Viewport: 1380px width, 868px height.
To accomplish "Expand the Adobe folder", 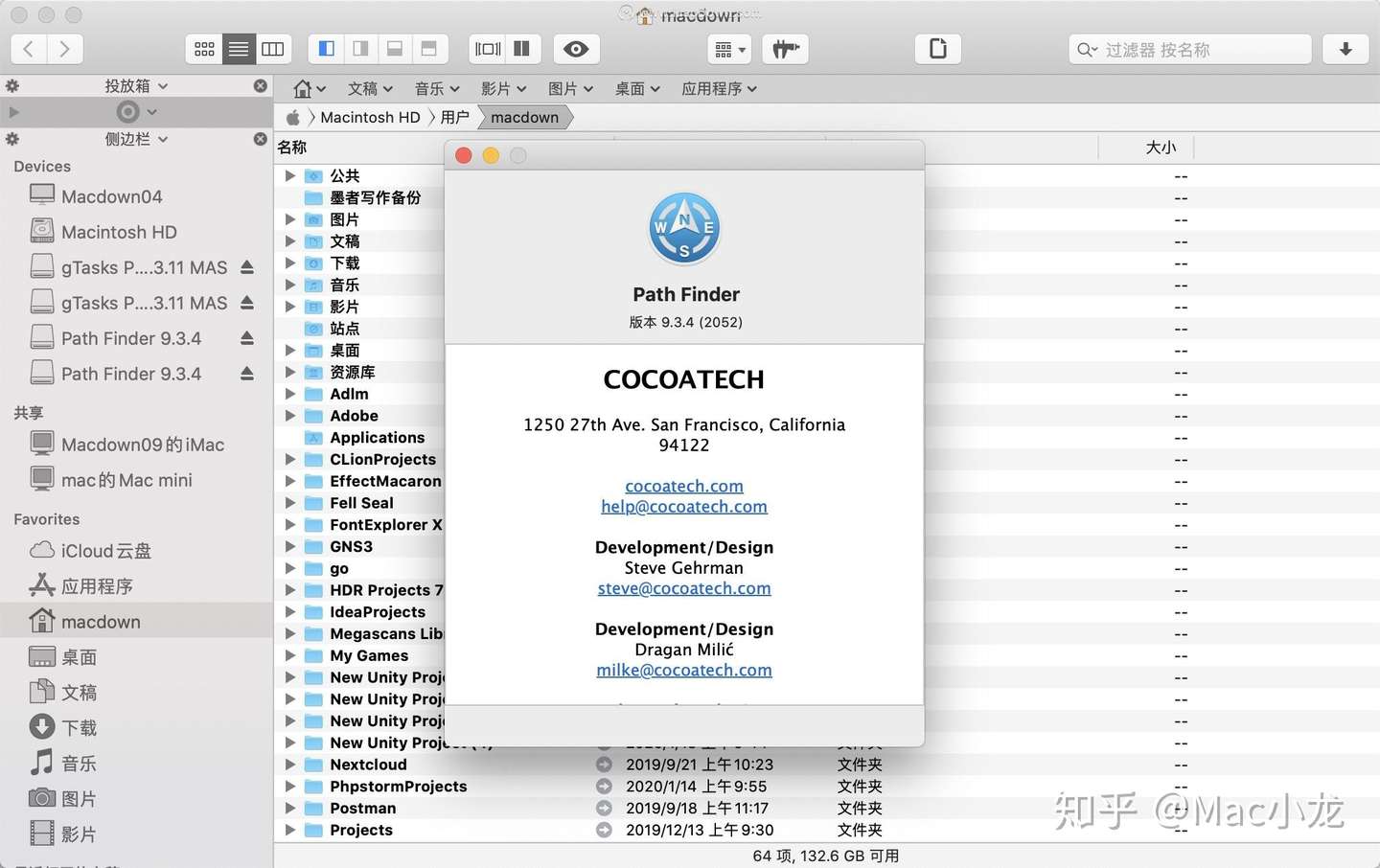I will (x=289, y=416).
